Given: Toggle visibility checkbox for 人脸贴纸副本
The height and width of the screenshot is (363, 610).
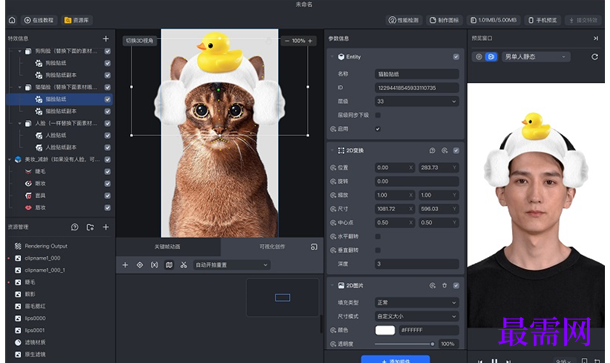Looking at the screenshot, I should 107,147.
